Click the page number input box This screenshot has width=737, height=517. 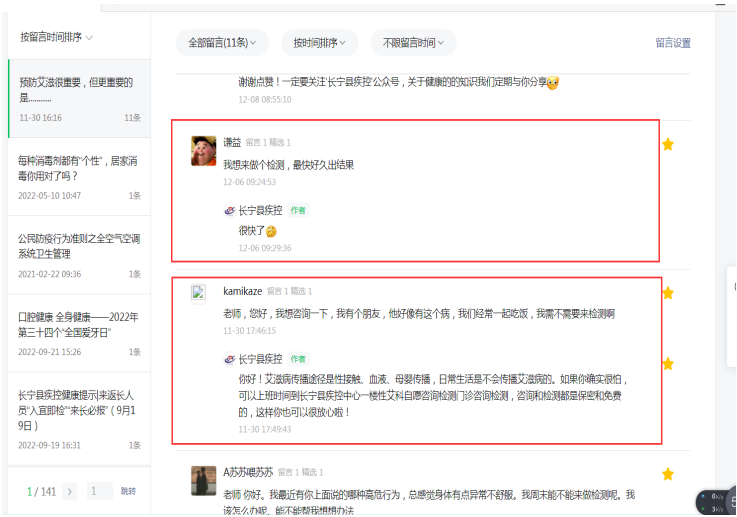(x=99, y=491)
